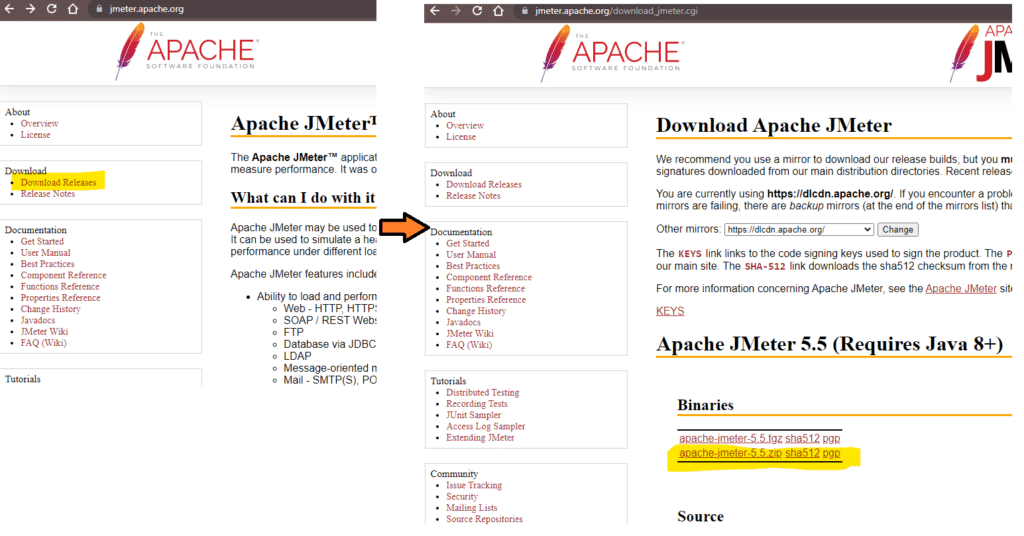This screenshot has width=1024, height=536.
Task: Reload page in left browser window
Action: 51,9
